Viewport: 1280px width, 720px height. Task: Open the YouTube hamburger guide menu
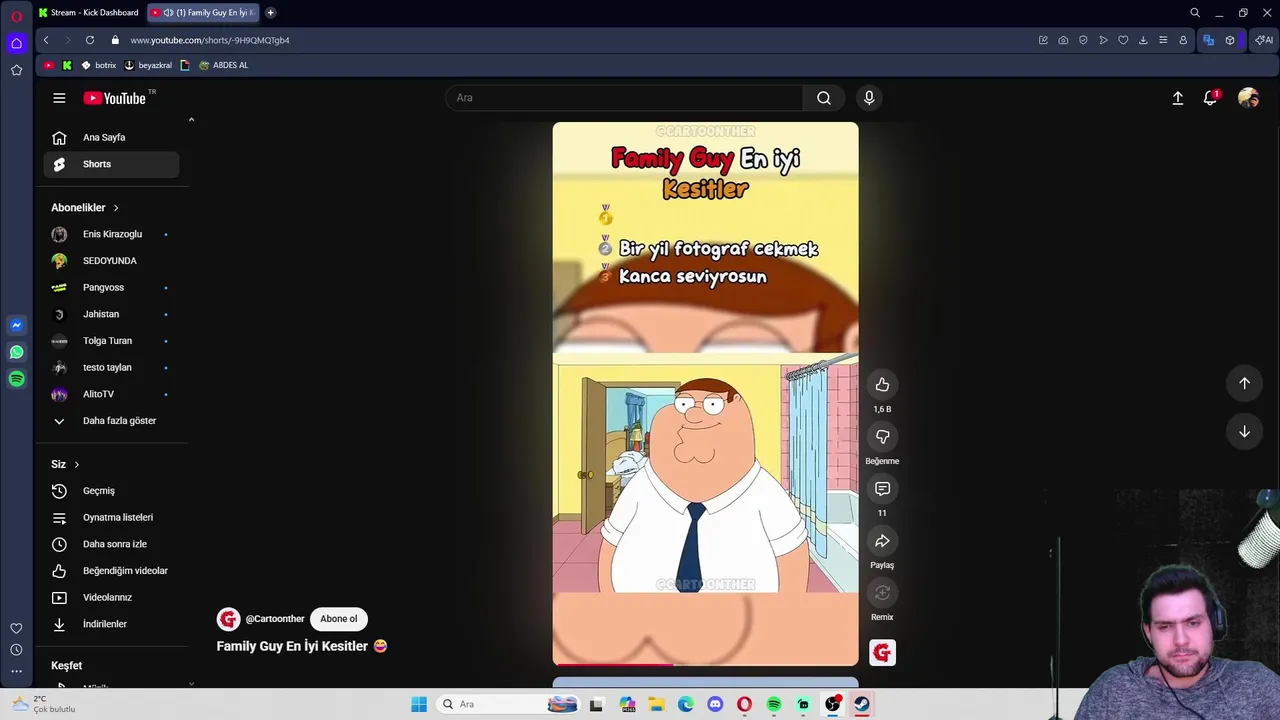point(59,98)
